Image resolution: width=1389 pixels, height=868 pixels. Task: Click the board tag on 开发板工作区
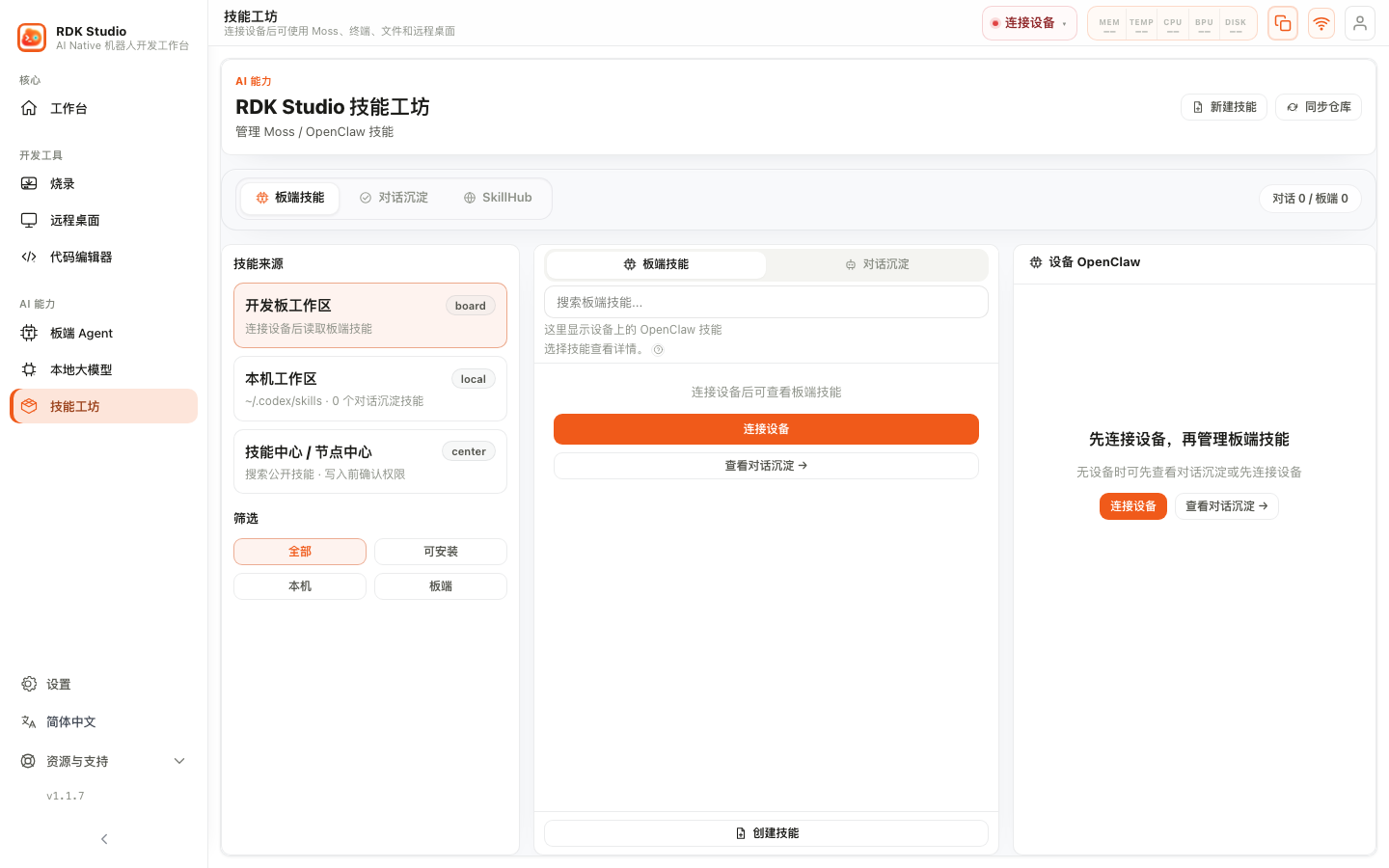point(471,306)
